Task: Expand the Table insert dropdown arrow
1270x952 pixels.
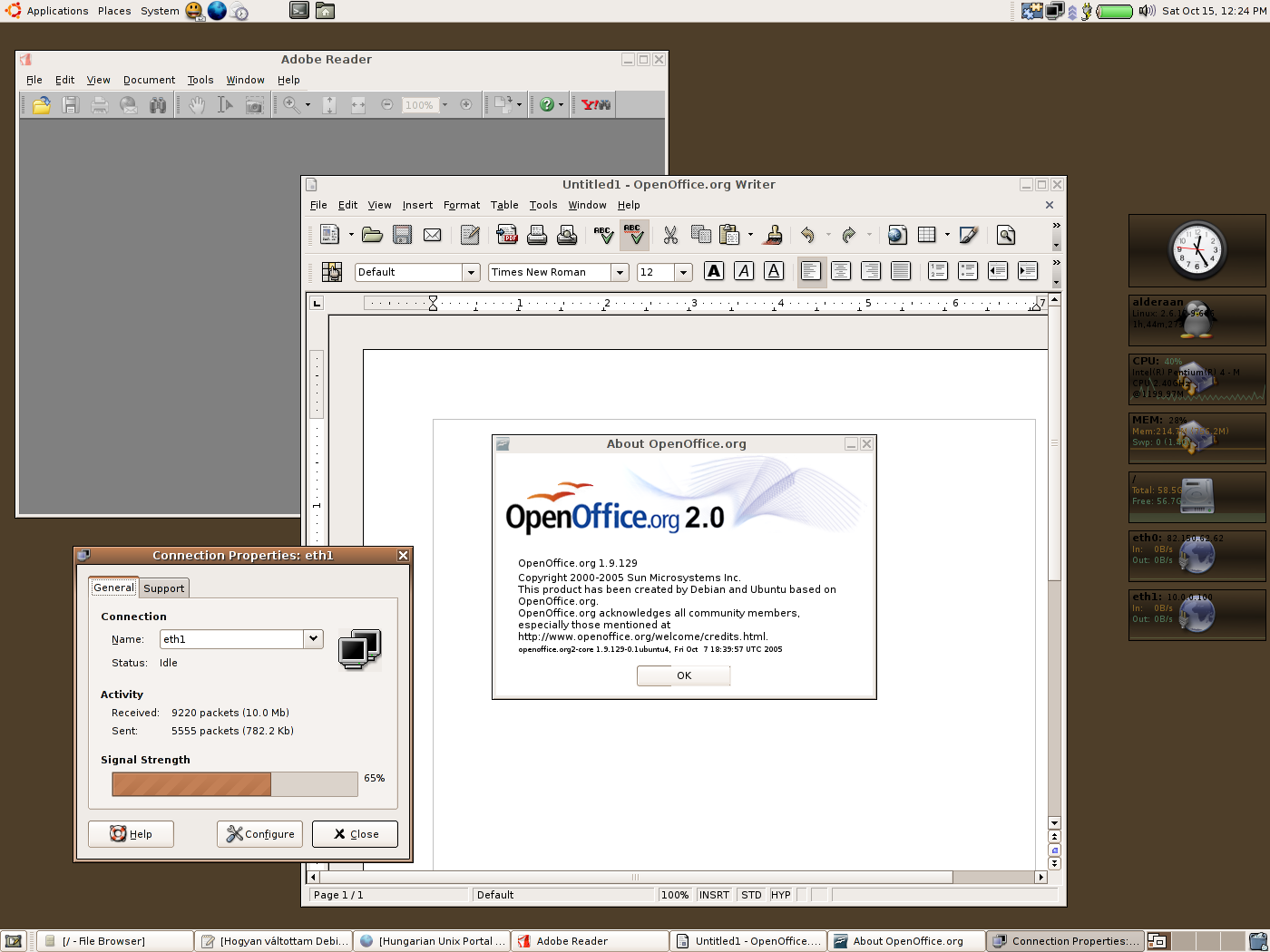Action: [x=947, y=235]
